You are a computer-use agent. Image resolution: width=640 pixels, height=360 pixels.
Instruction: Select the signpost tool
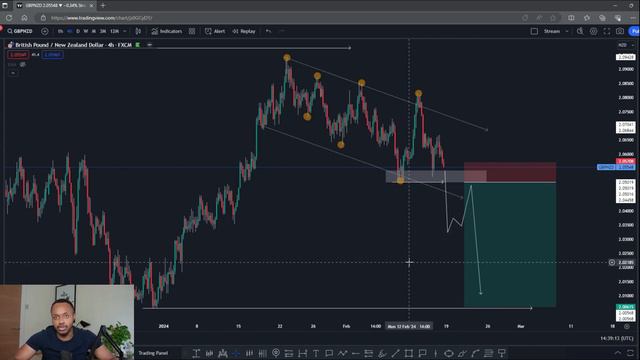[502, 353]
